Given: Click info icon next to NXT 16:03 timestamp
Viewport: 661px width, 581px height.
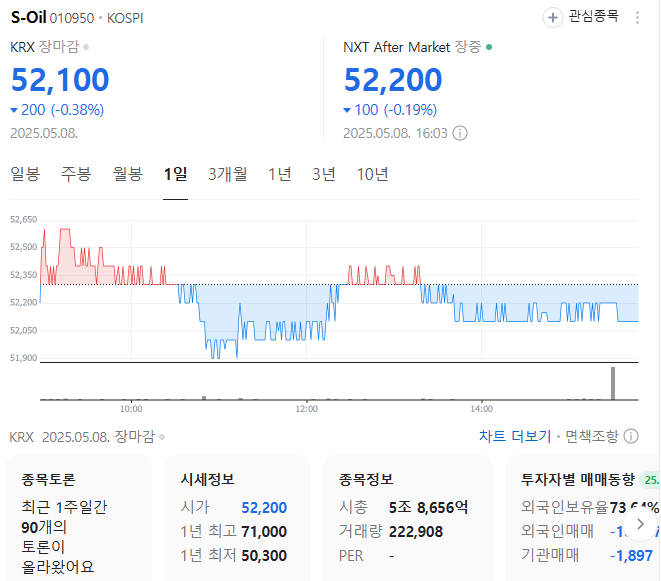Looking at the screenshot, I should 460,133.
